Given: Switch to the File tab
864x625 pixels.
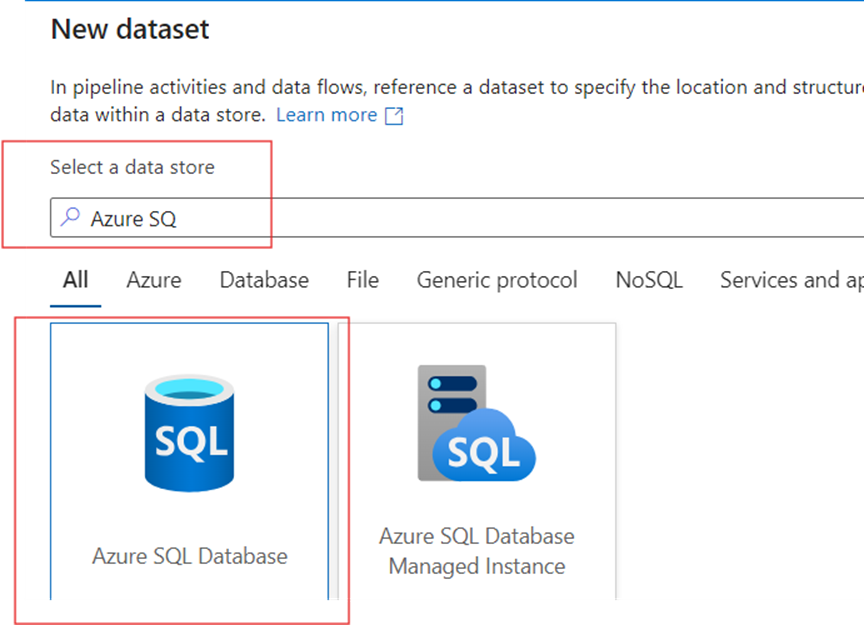Looking at the screenshot, I should coord(363,280).
